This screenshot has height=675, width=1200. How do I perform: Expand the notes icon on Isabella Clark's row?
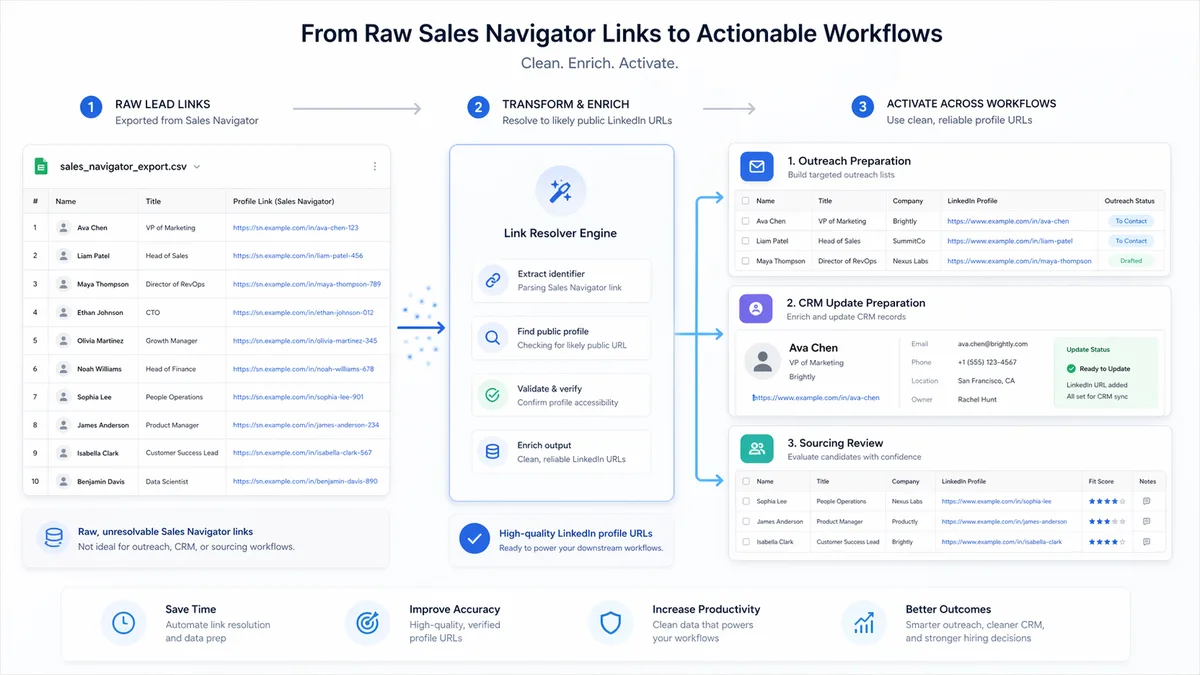1148,541
